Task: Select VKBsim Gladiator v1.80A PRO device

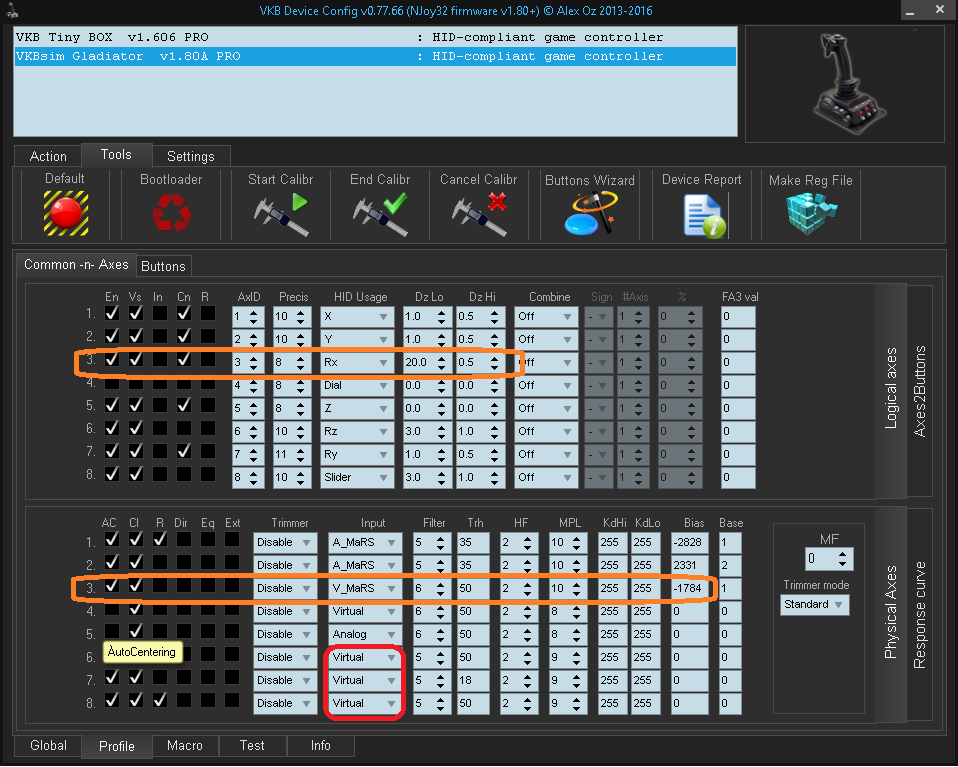Action: (375, 56)
